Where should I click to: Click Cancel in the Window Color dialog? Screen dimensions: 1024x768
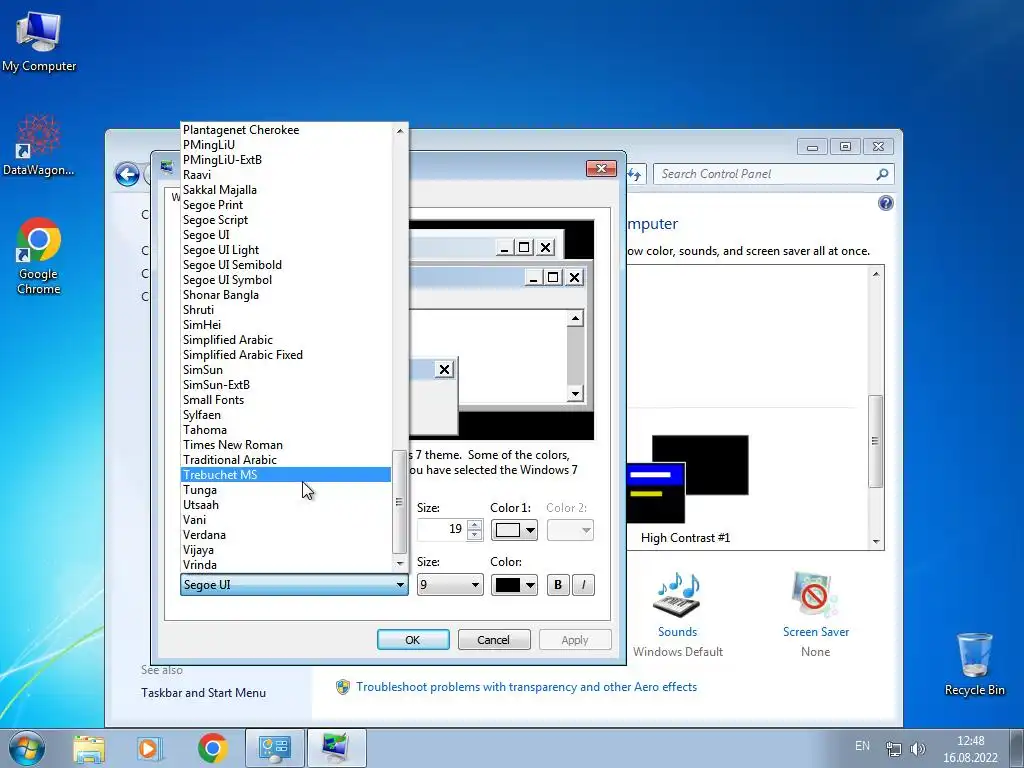pyautogui.click(x=494, y=640)
